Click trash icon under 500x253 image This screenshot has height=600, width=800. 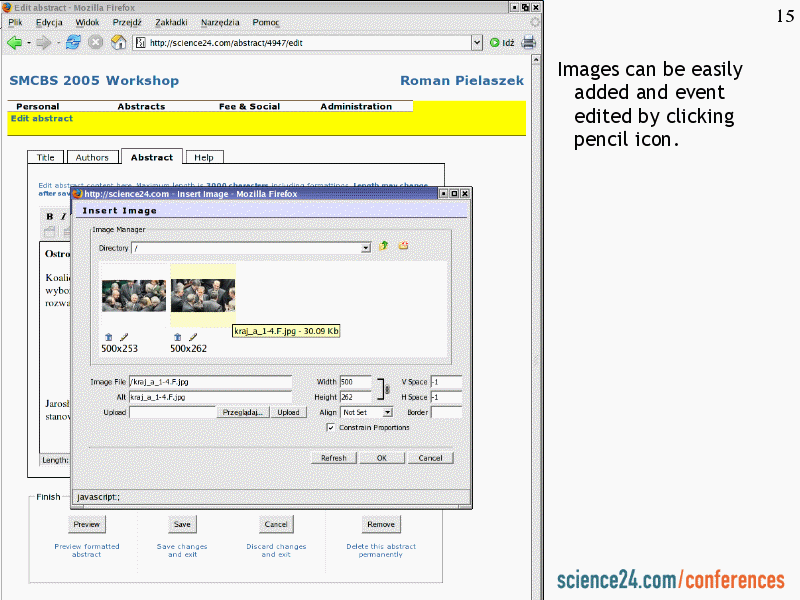109,337
